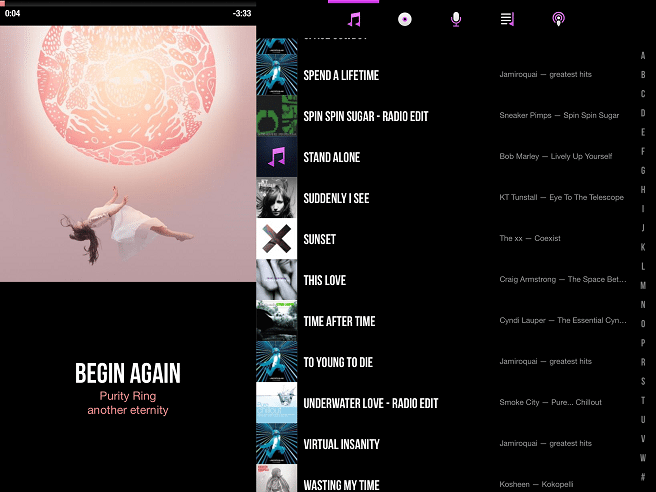656x492 pixels.
Task: Play the song Virtual Insanity
Action: click(444, 444)
